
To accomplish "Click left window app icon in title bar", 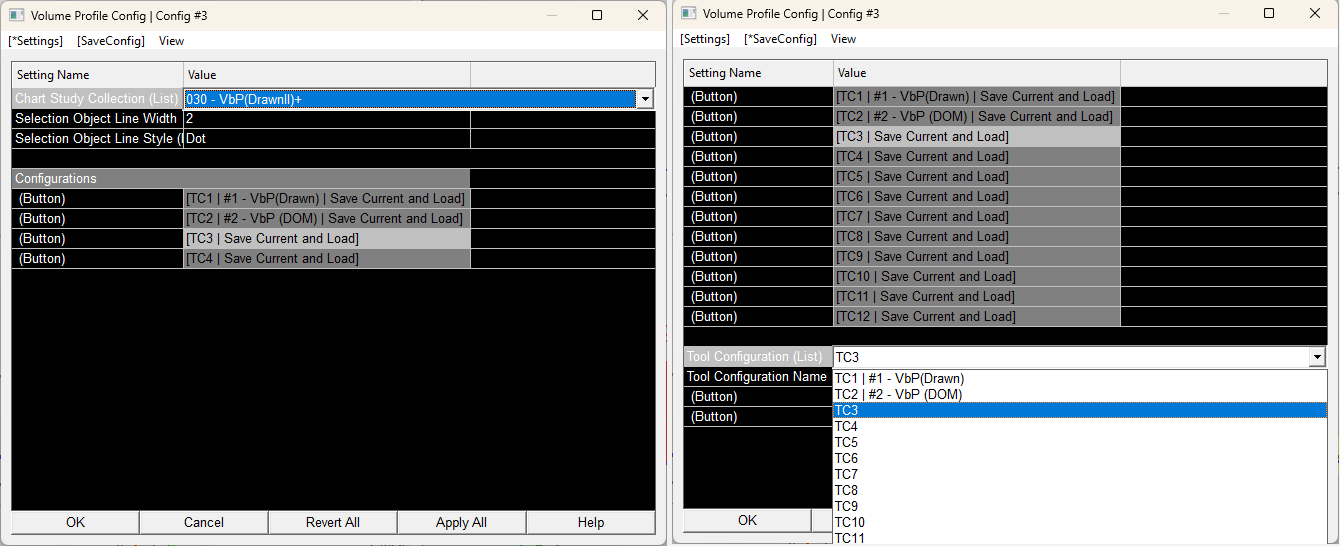I will (16, 15).
